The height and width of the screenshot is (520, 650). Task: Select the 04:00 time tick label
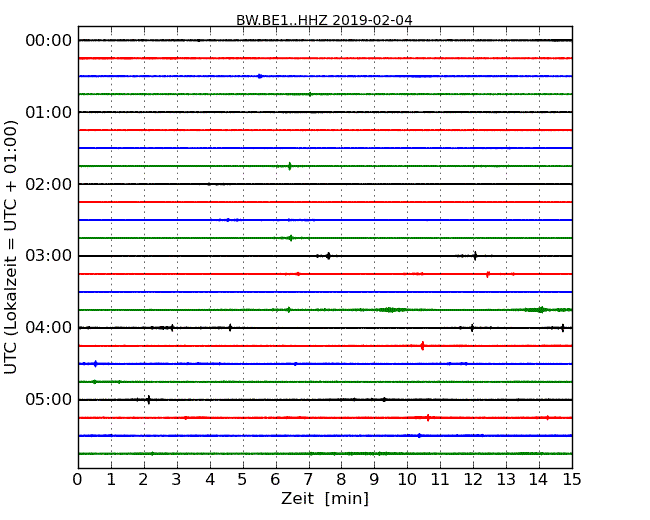49,328
